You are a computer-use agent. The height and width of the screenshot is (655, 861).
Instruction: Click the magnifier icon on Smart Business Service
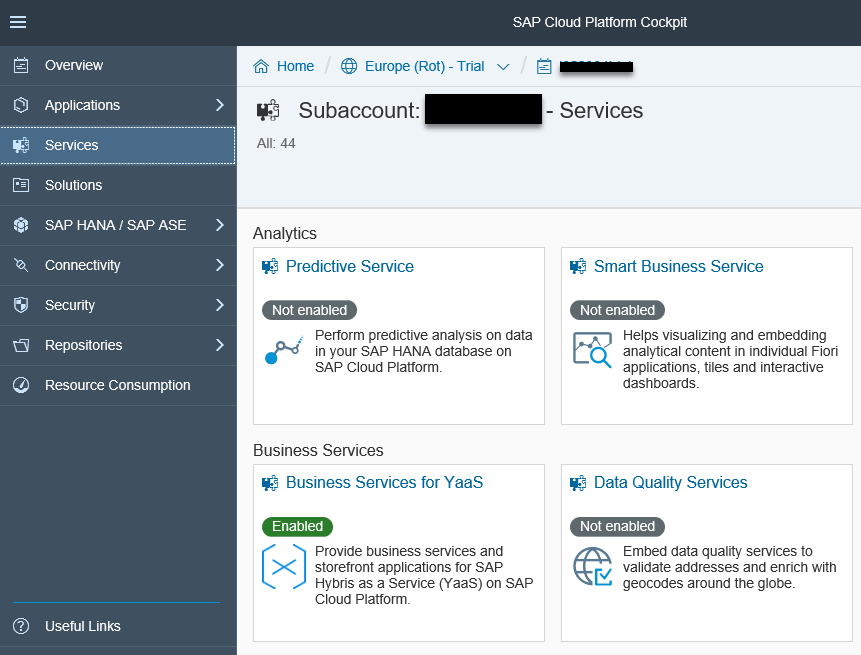pos(593,353)
